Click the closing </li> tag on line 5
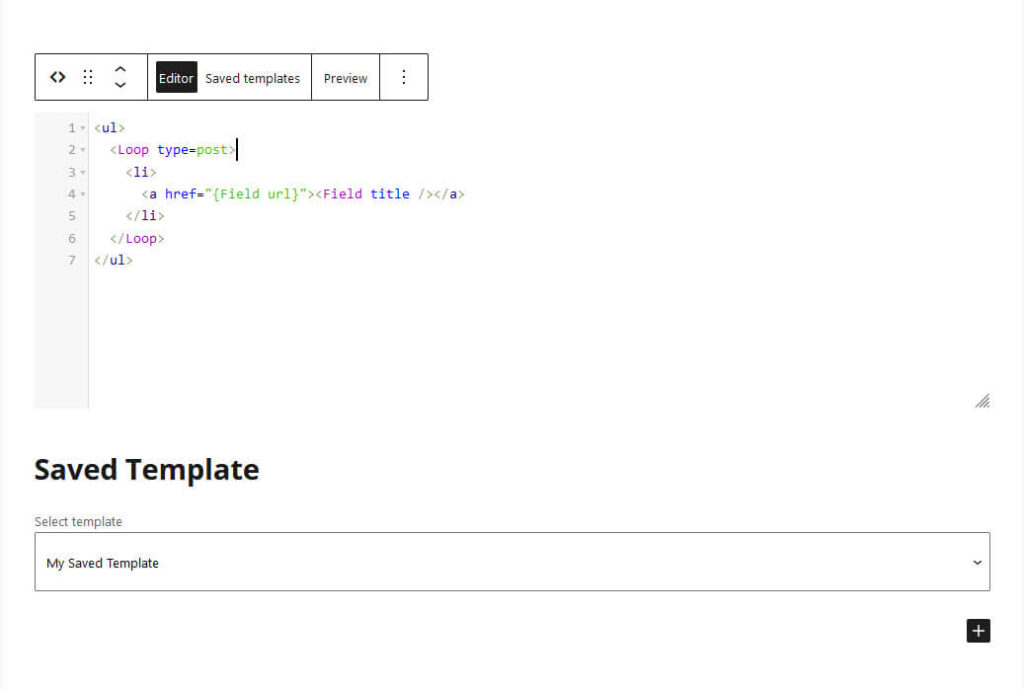Screen dimensions: 1024x689 [x=145, y=216]
